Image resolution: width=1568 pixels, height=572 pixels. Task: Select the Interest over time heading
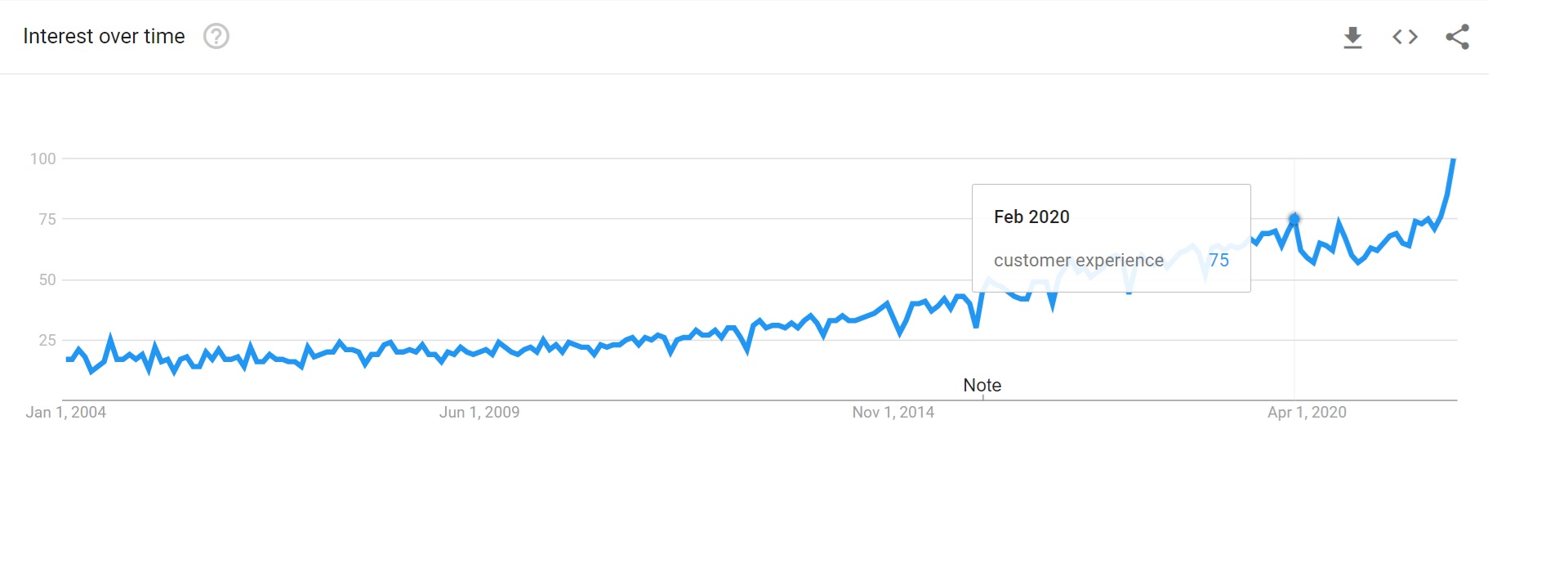(x=104, y=37)
